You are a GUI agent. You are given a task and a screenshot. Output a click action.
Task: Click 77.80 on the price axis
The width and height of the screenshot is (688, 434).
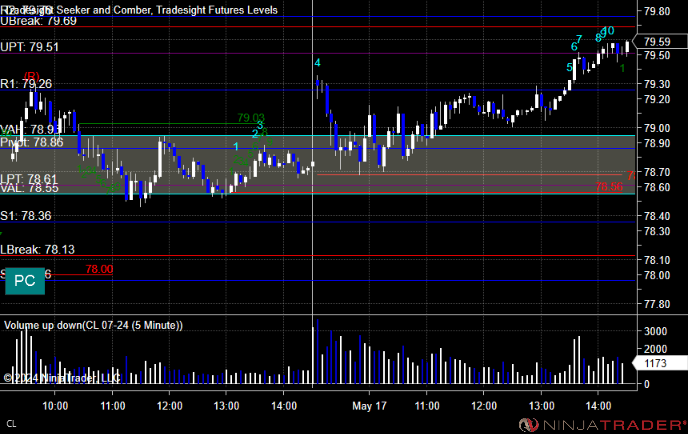coord(657,304)
